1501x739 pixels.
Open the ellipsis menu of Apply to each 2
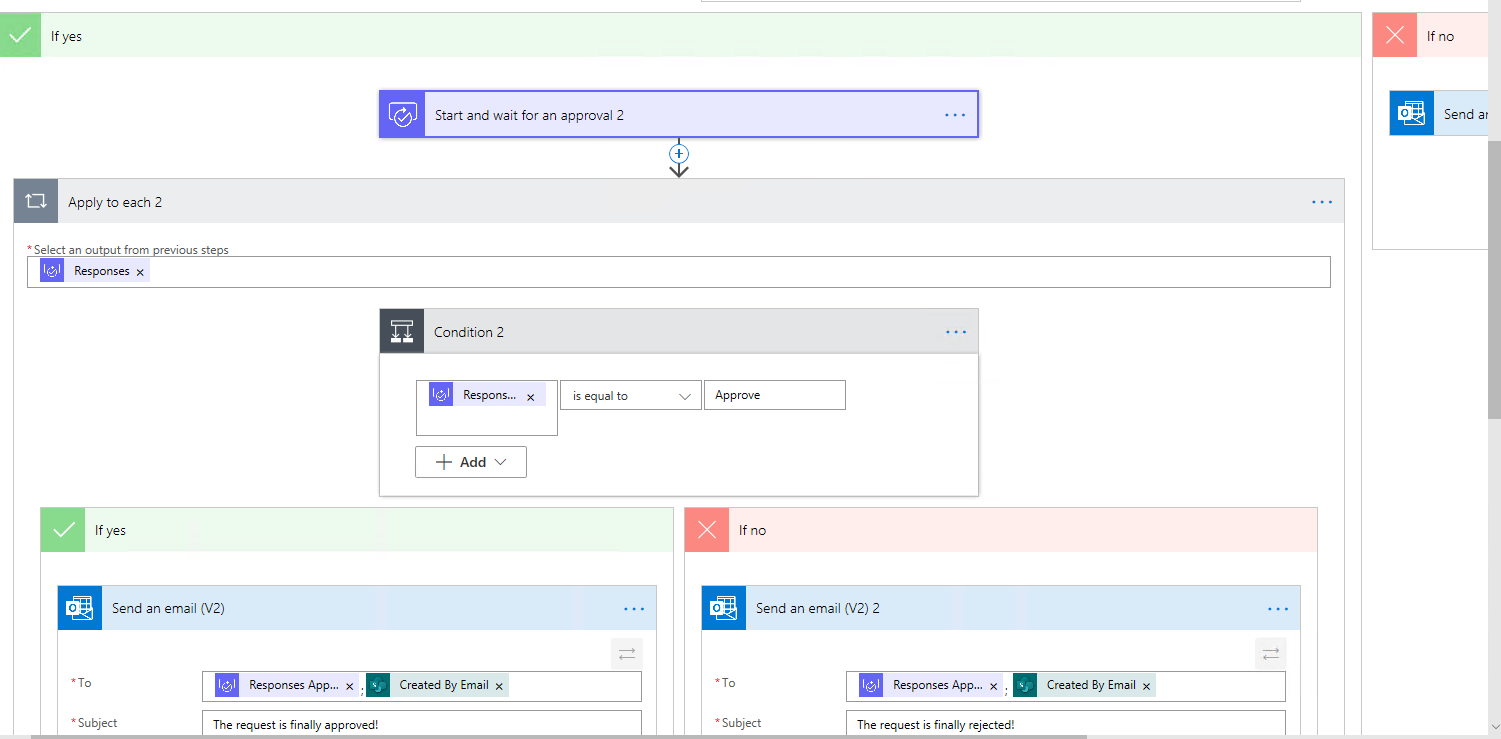click(x=1322, y=202)
